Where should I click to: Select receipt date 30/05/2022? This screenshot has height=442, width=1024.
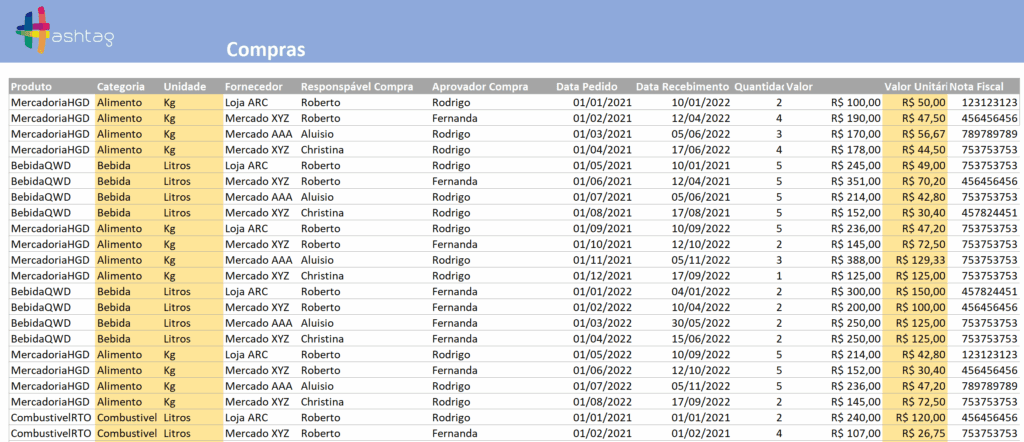[x=701, y=323]
